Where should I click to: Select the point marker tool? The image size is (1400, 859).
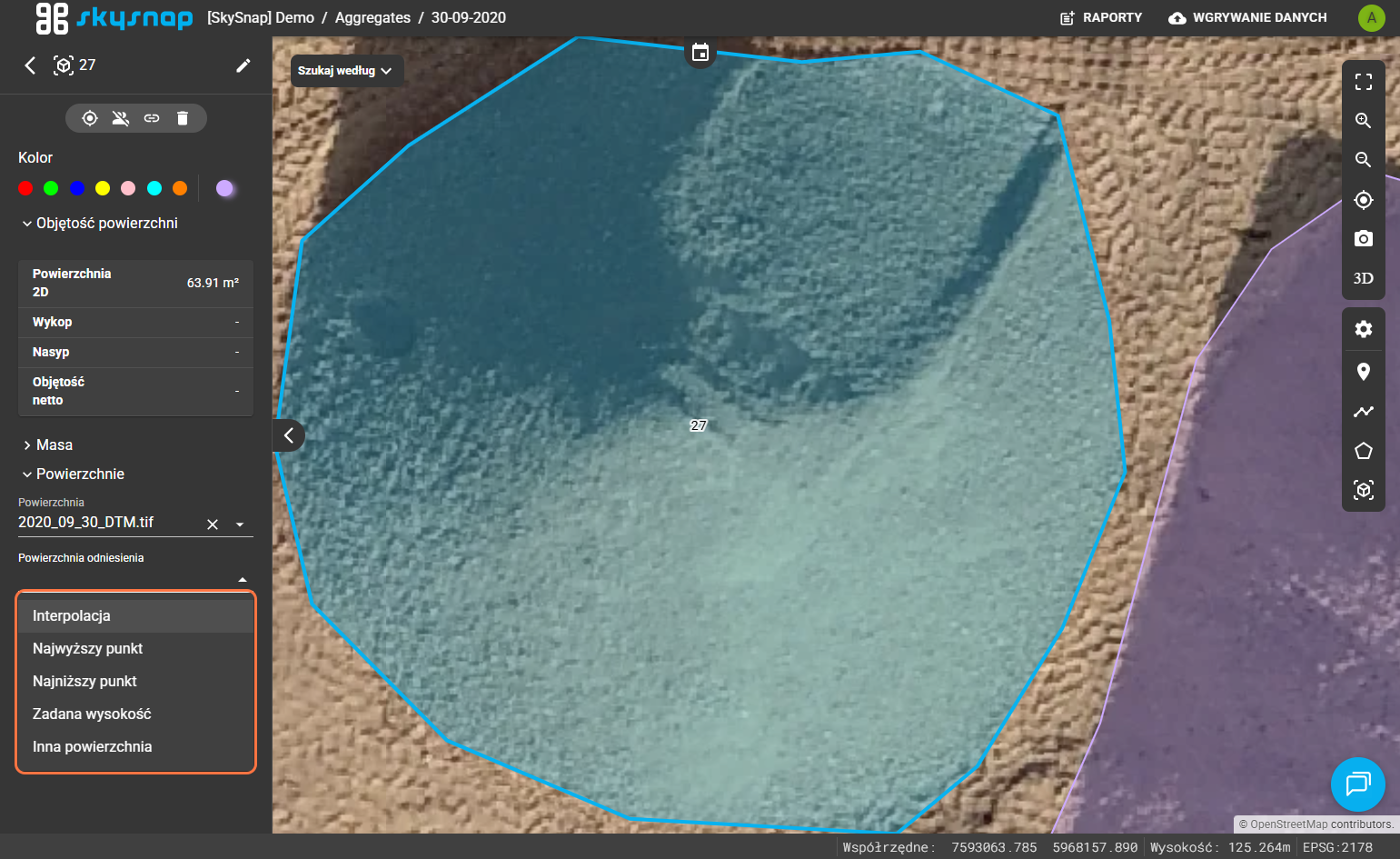coord(1363,372)
